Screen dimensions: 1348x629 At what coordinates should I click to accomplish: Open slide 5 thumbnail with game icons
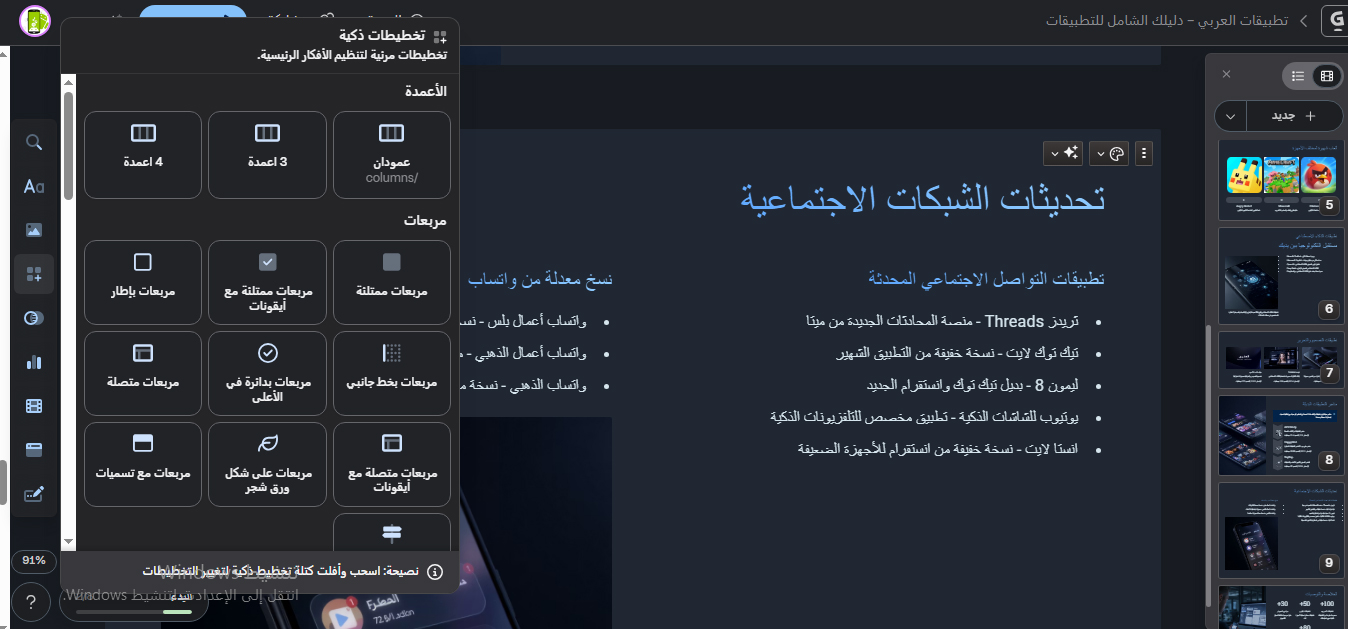[x=1280, y=180]
